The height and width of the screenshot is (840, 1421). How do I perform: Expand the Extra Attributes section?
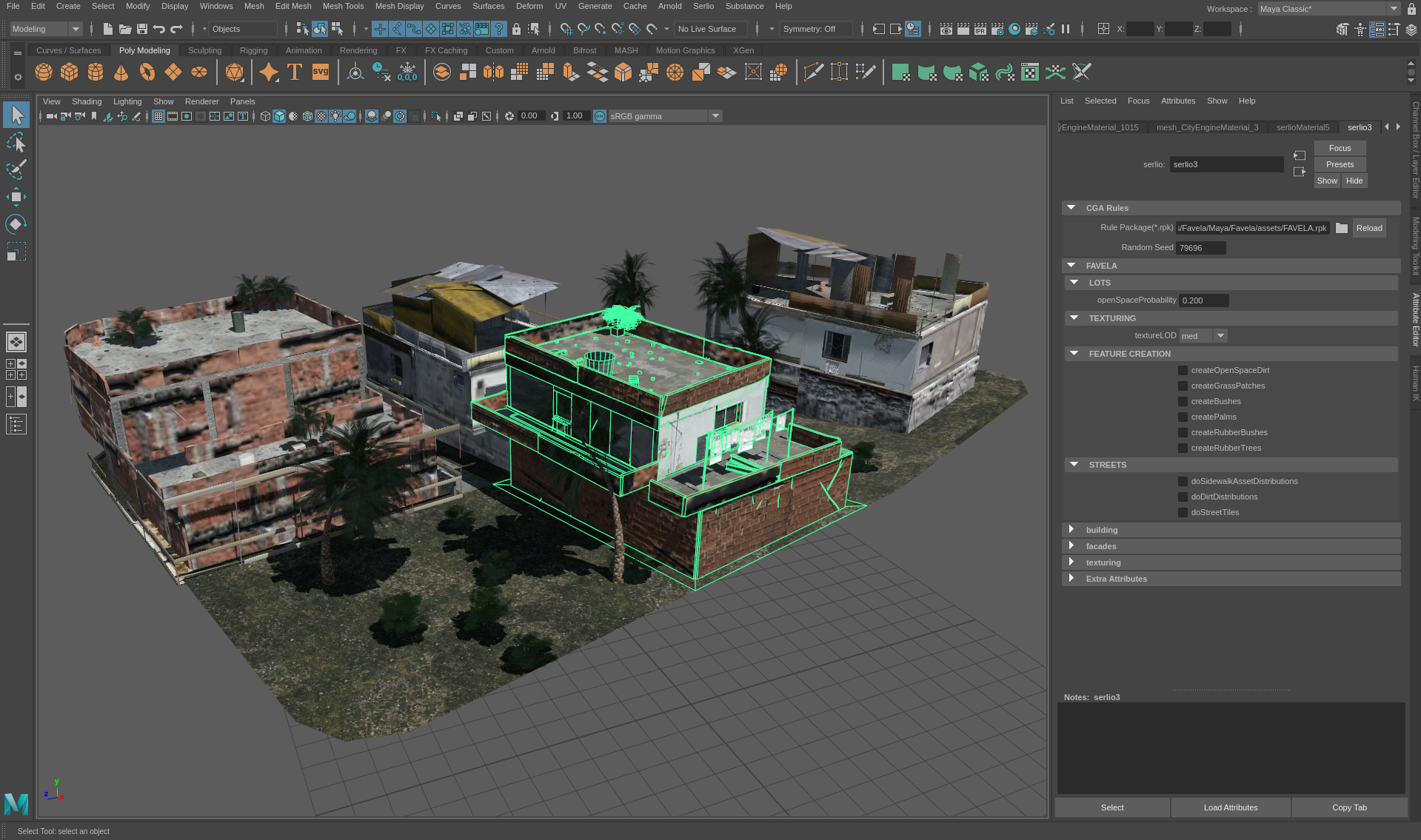1071,579
